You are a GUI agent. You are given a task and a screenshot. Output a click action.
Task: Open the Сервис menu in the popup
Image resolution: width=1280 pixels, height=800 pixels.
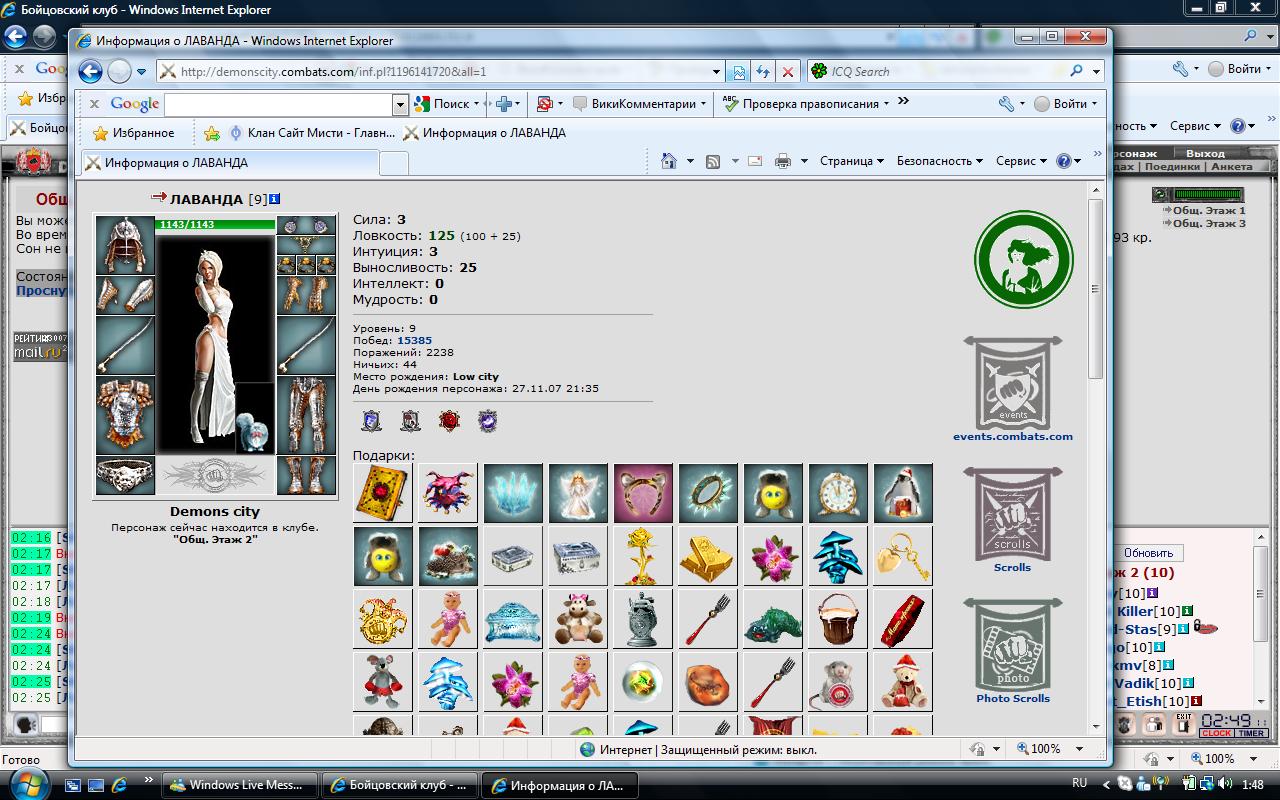pyautogui.click(x=1021, y=161)
